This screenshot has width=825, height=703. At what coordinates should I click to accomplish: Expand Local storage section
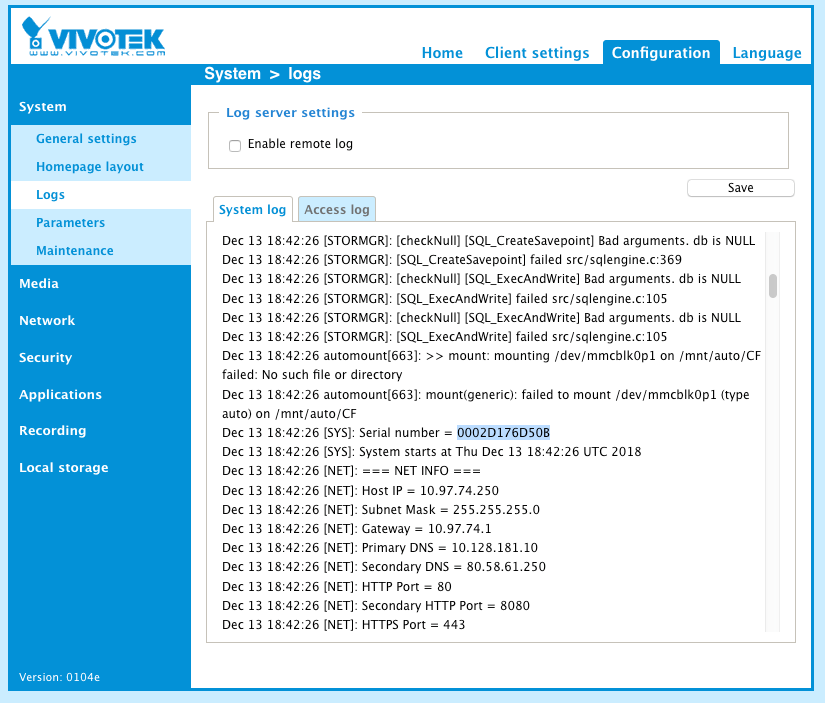[63, 468]
